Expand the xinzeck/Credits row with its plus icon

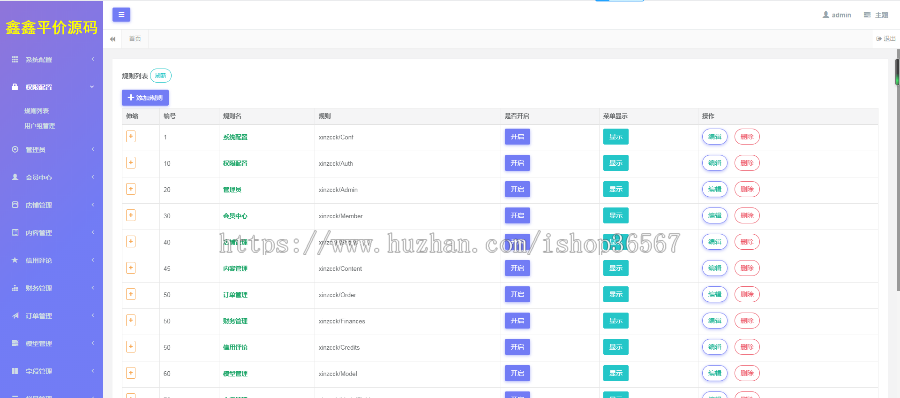(131, 347)
